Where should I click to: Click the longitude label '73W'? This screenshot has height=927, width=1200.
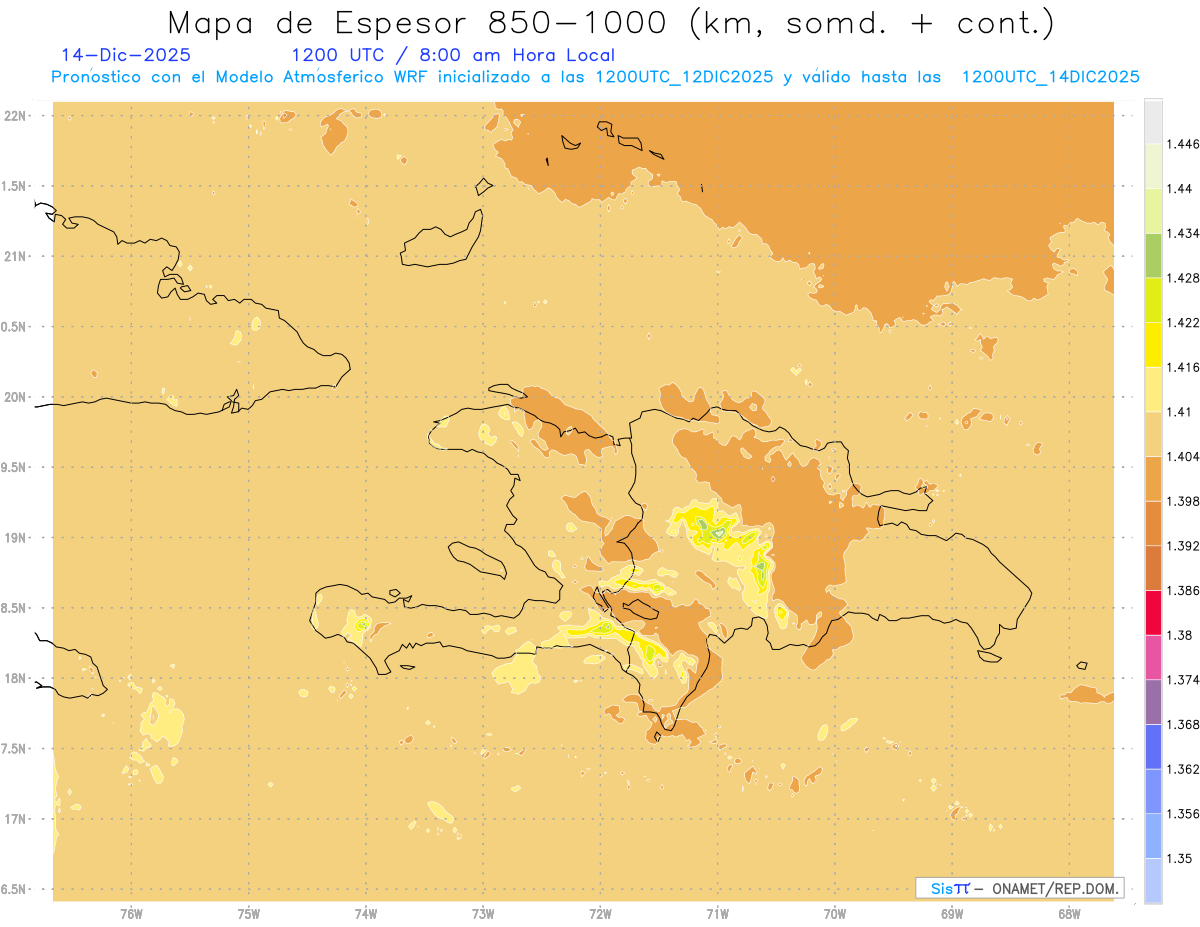pyautogui.click(x=483, y=913)
